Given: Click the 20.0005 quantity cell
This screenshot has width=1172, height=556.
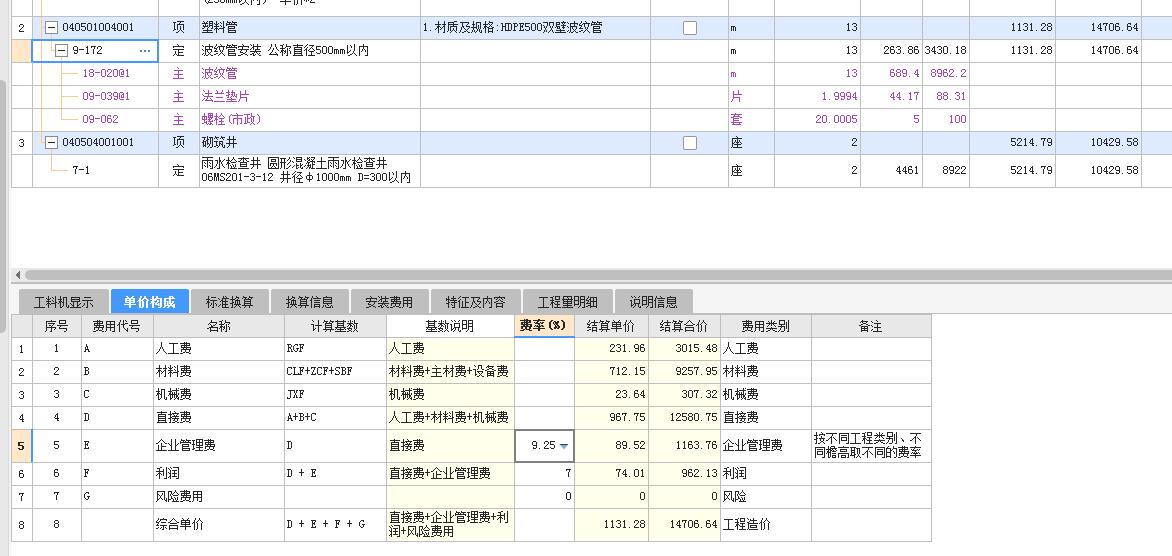Looking at the screenshot, I should pyautogui.click(x=817, y=119).
